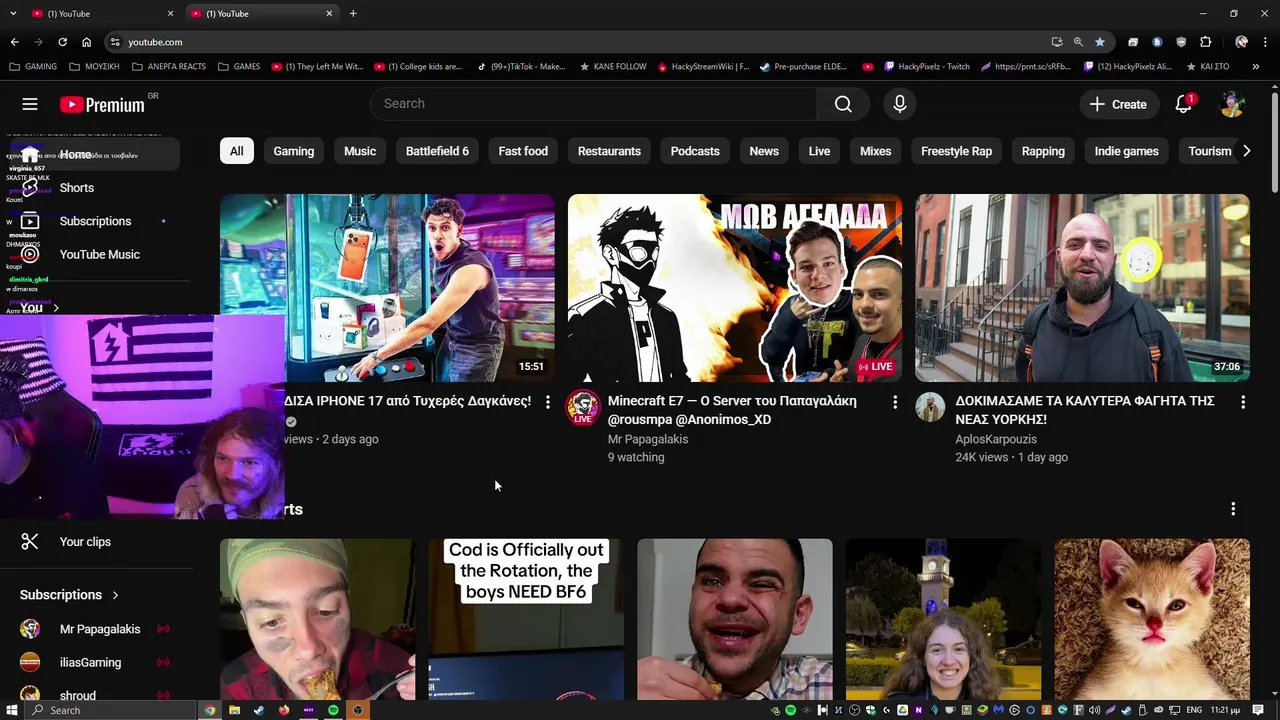Open a new browser tab
The width and height of the screenshot is (1280, 720).
[x=353, y=13]
